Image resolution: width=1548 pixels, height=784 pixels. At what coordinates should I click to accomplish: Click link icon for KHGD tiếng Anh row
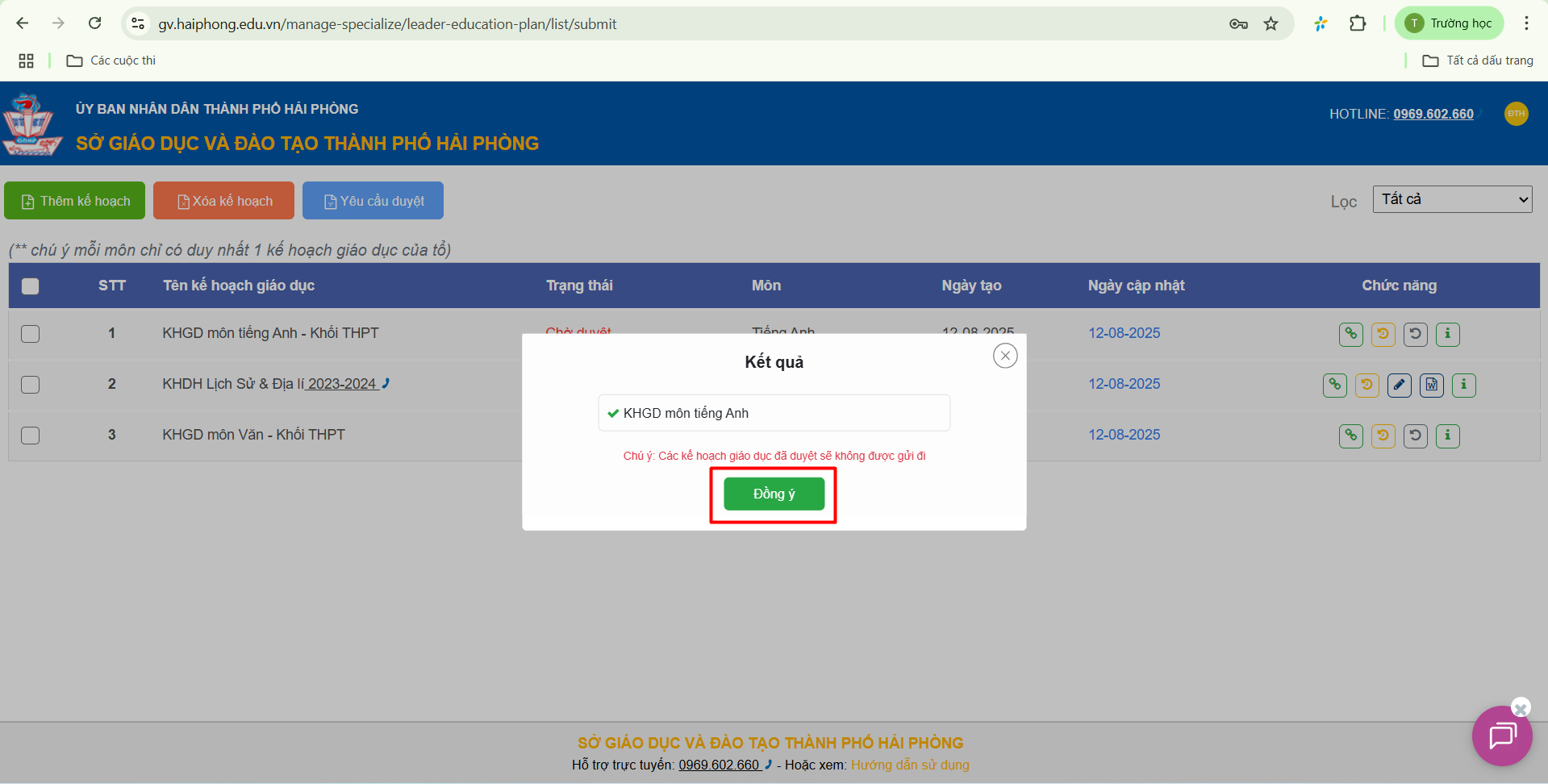pyautogui.click(x=1350, y=334)
